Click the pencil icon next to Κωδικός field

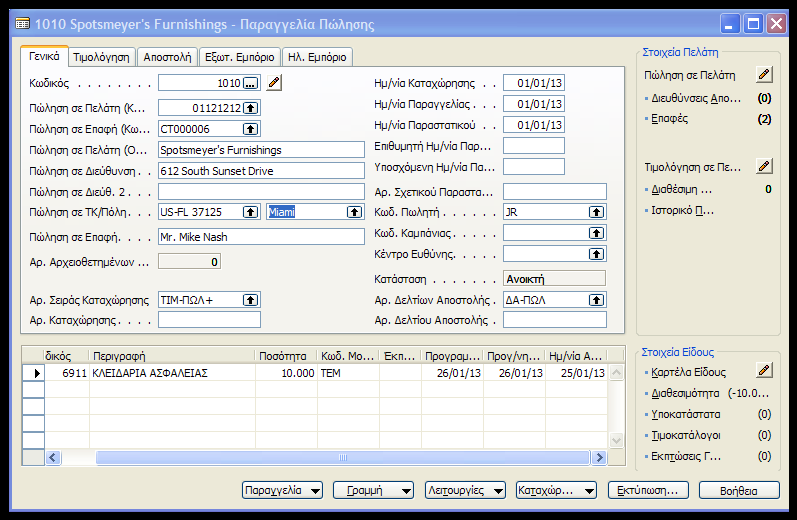[273, 82]
